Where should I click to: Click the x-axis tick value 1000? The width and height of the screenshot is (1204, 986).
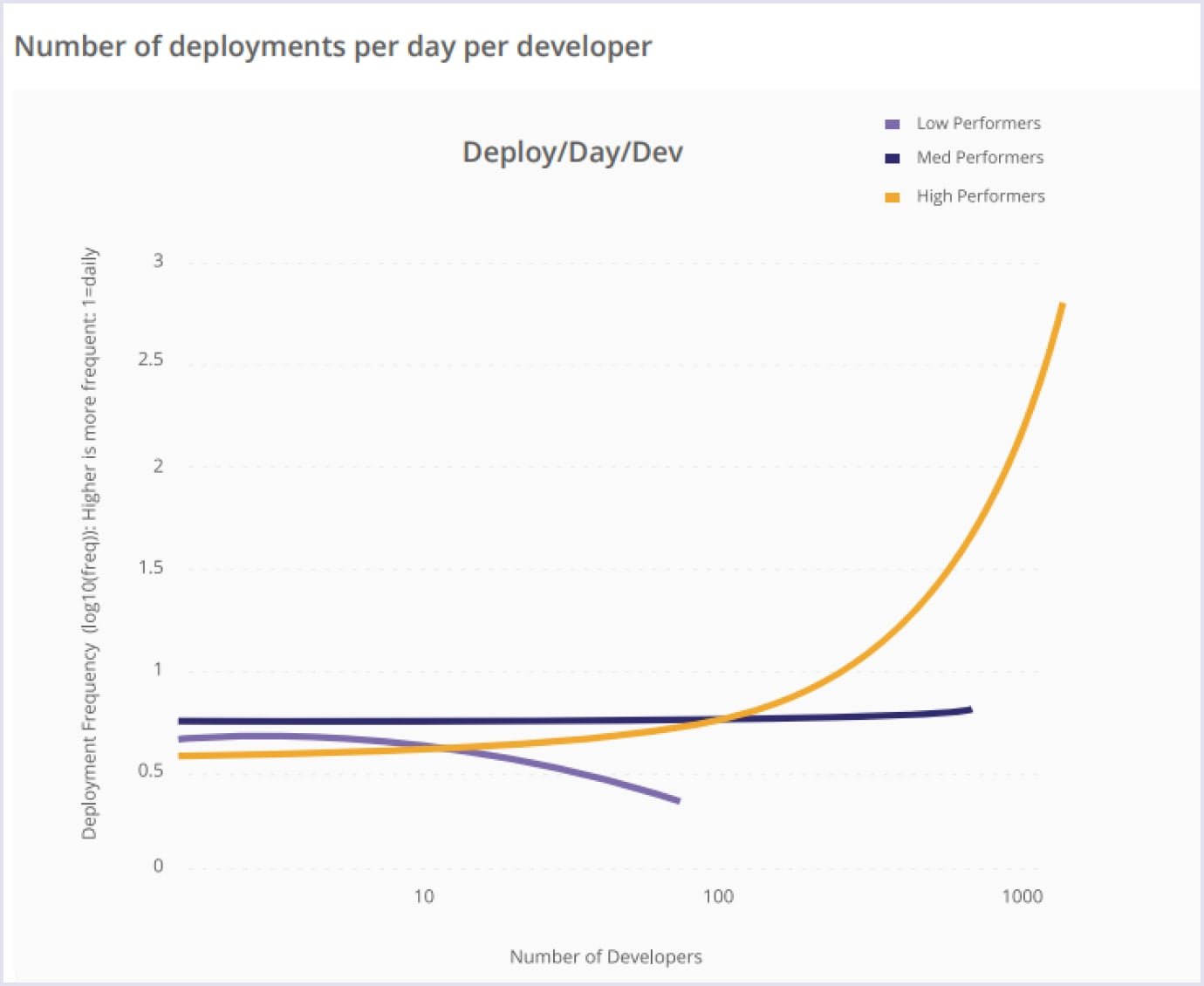click(1022, 896)
